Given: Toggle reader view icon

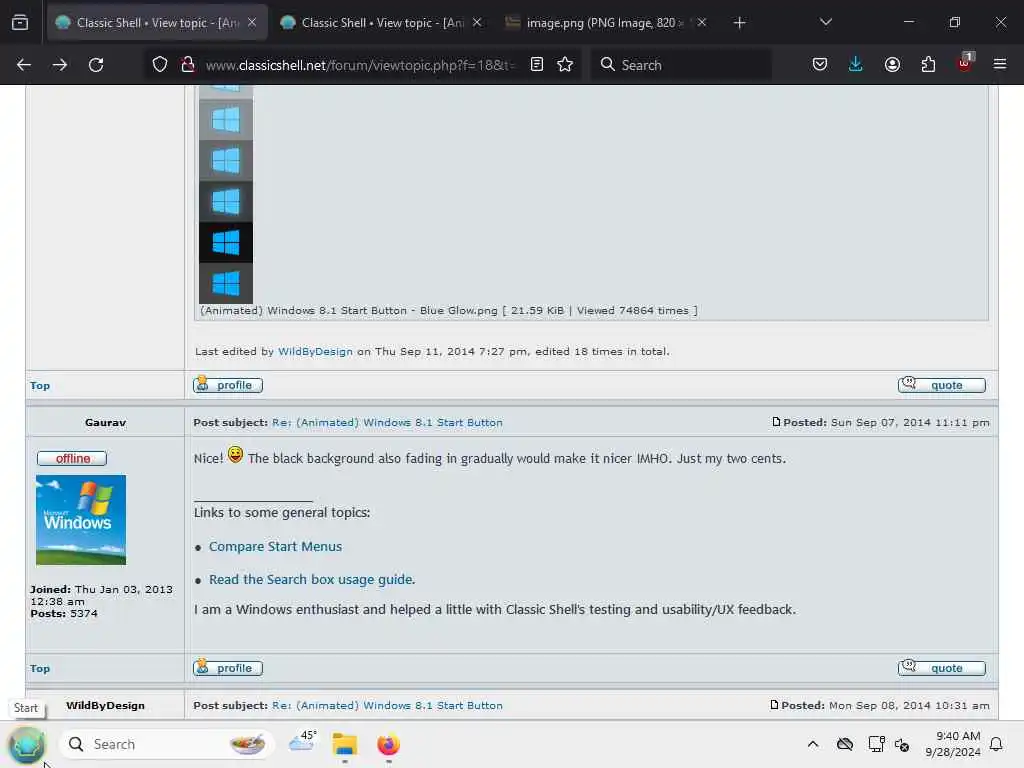Looking at the screenshot, I should pyautogui.click(x=537, y=65).
